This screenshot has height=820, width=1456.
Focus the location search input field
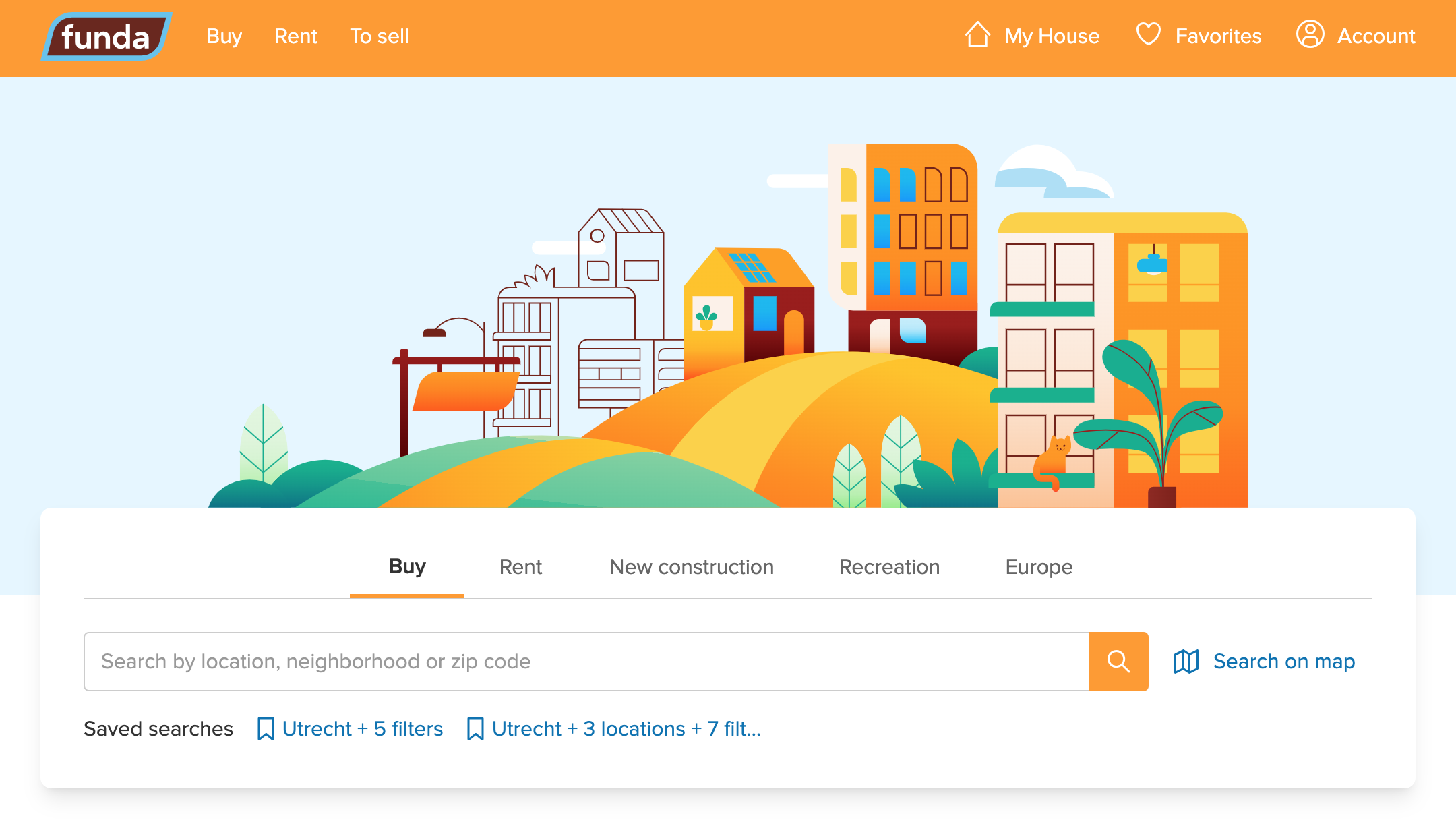pyautogui.click(x=586, y=662)
